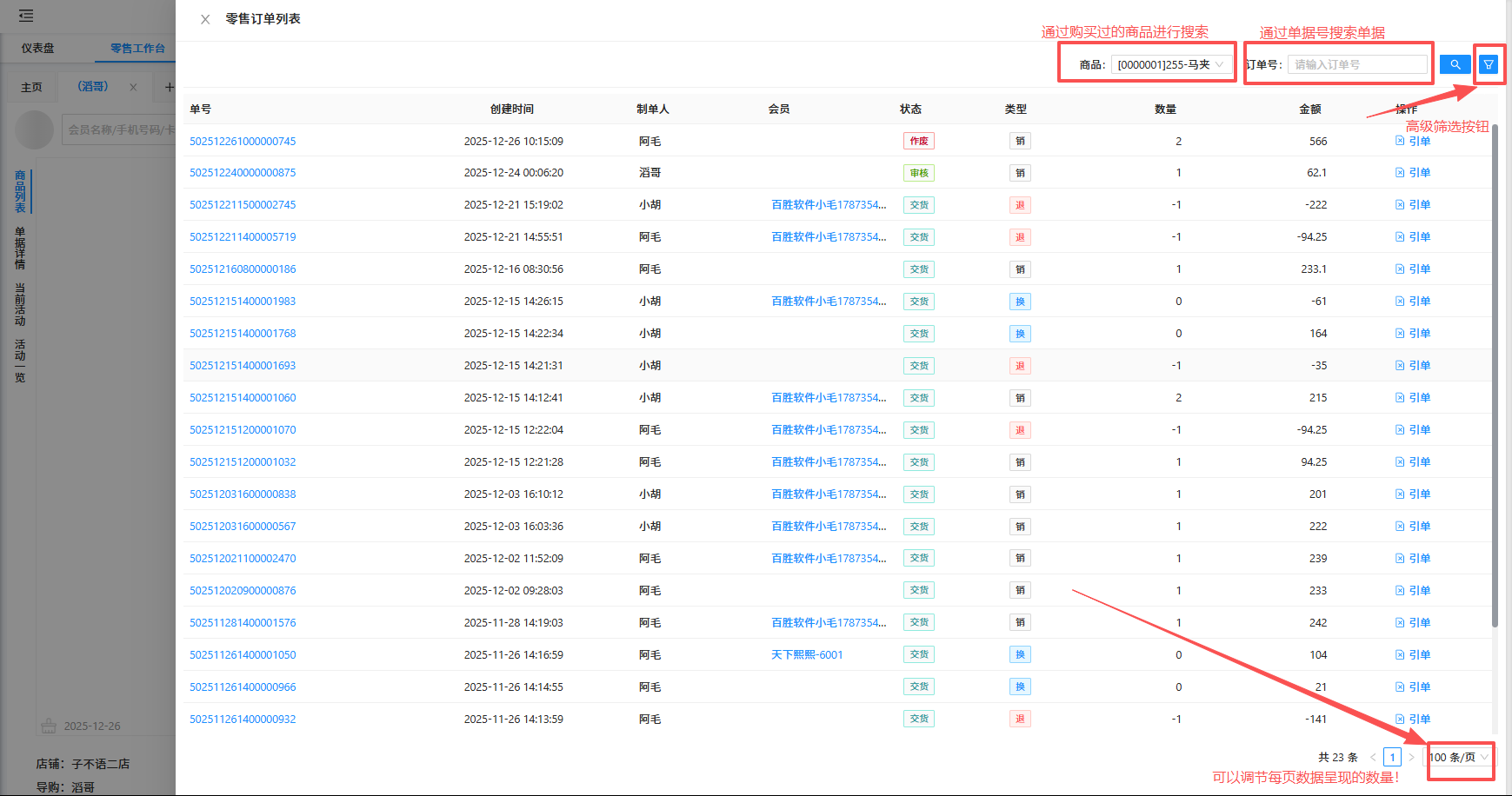The height and width of the screenshot is (796, 1512).
Task: Open the advanced filter funnel button
Action: tap(1489, 64)
